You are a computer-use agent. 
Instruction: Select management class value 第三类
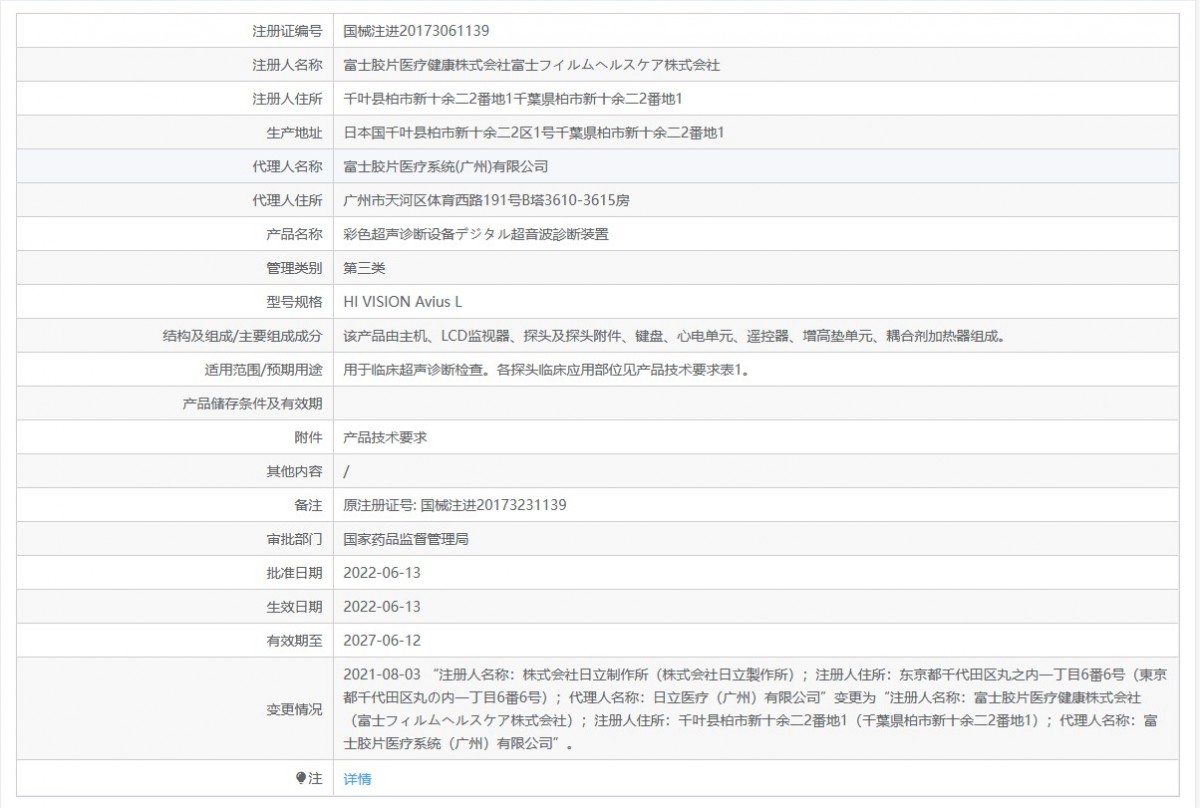click(364, 268)
